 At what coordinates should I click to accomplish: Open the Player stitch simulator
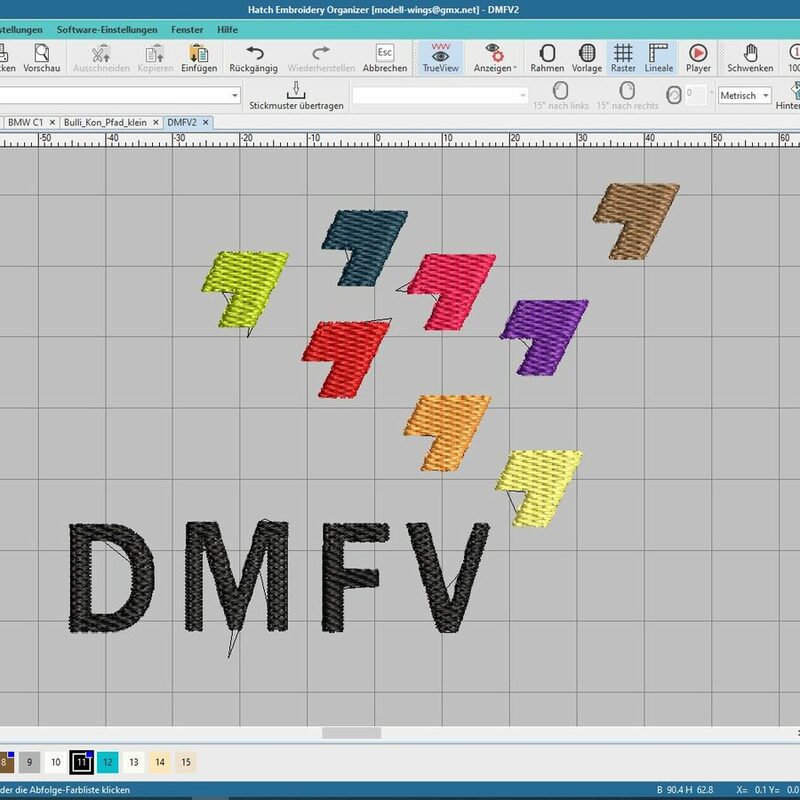coord(698,56)
